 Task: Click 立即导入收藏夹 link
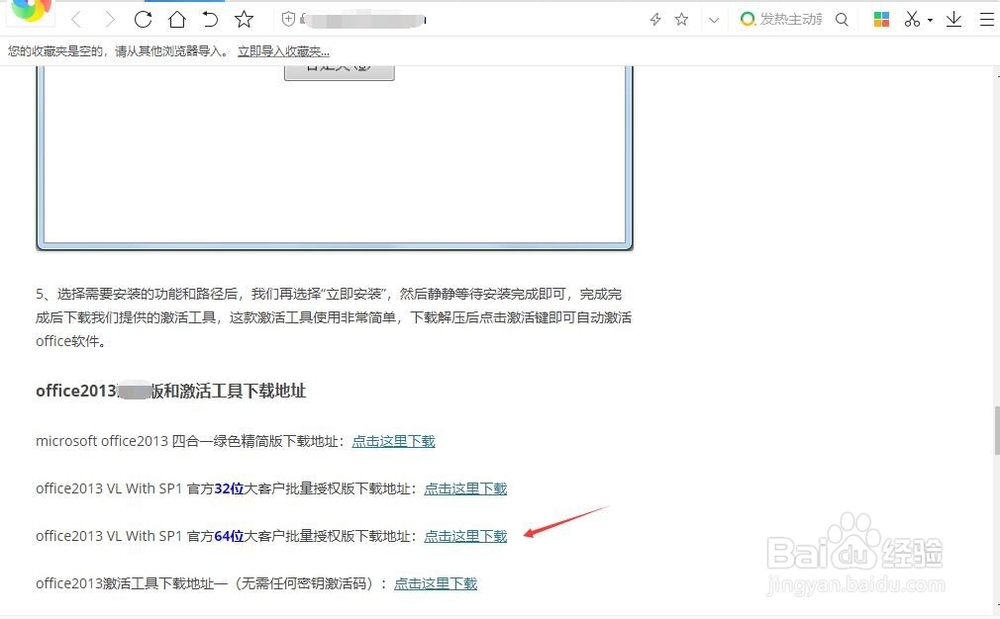283,52
